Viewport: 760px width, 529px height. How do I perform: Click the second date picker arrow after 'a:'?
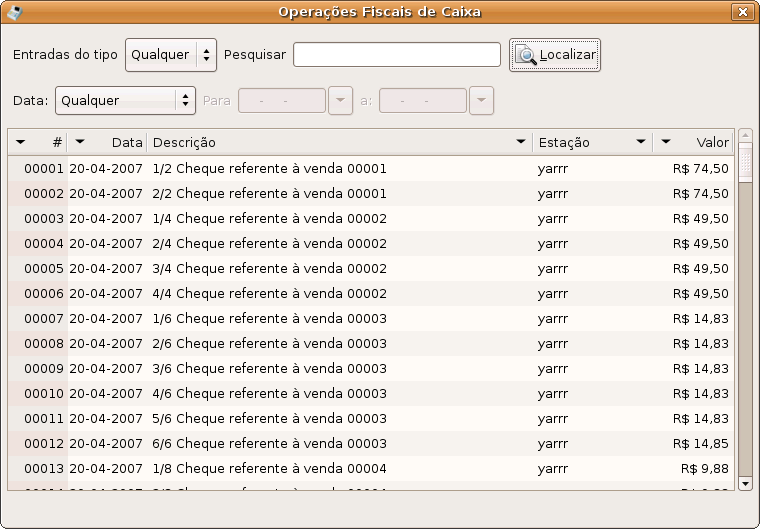point(482,101)
